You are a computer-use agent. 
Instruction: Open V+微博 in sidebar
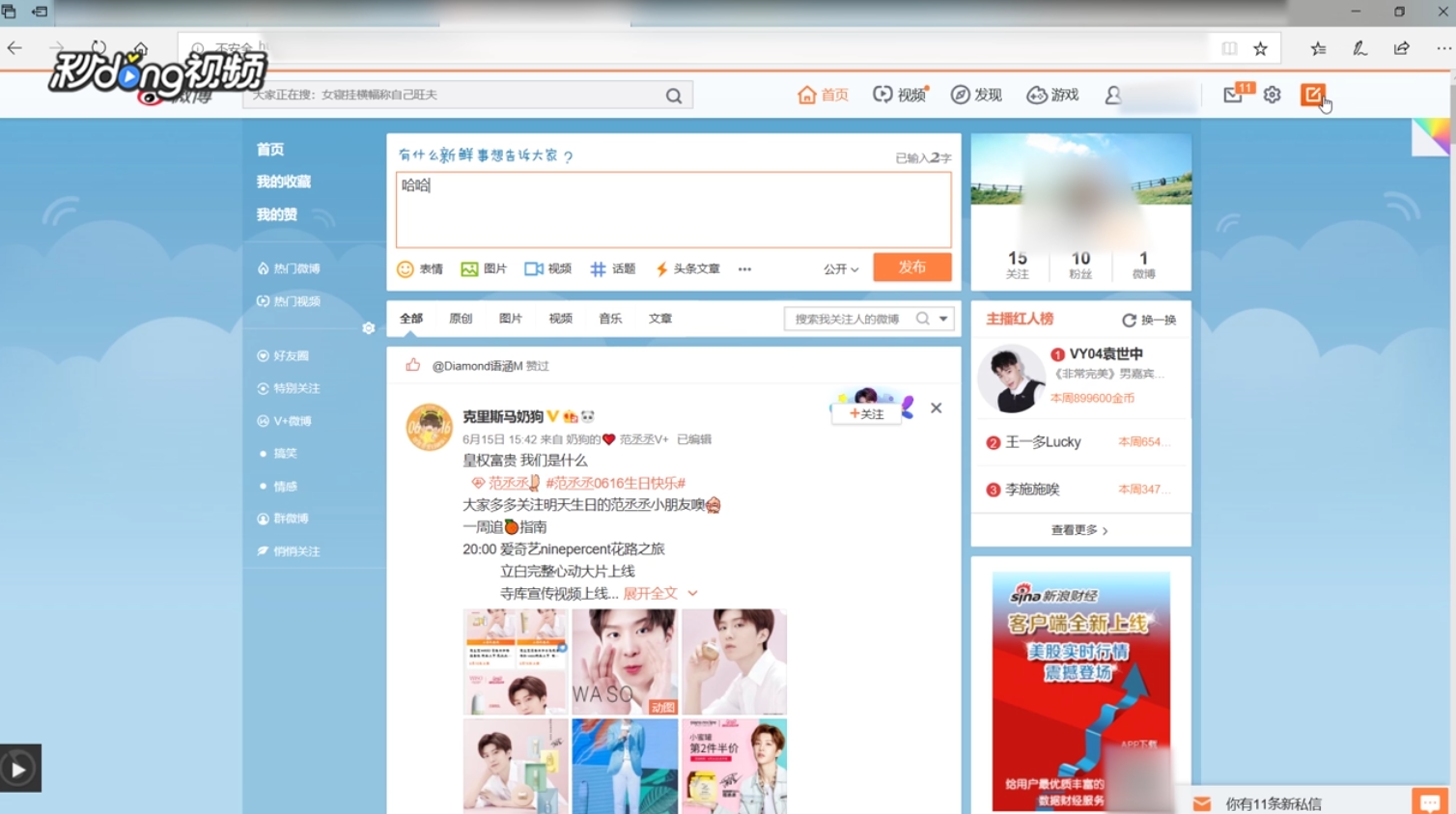(x=285, y=421)
